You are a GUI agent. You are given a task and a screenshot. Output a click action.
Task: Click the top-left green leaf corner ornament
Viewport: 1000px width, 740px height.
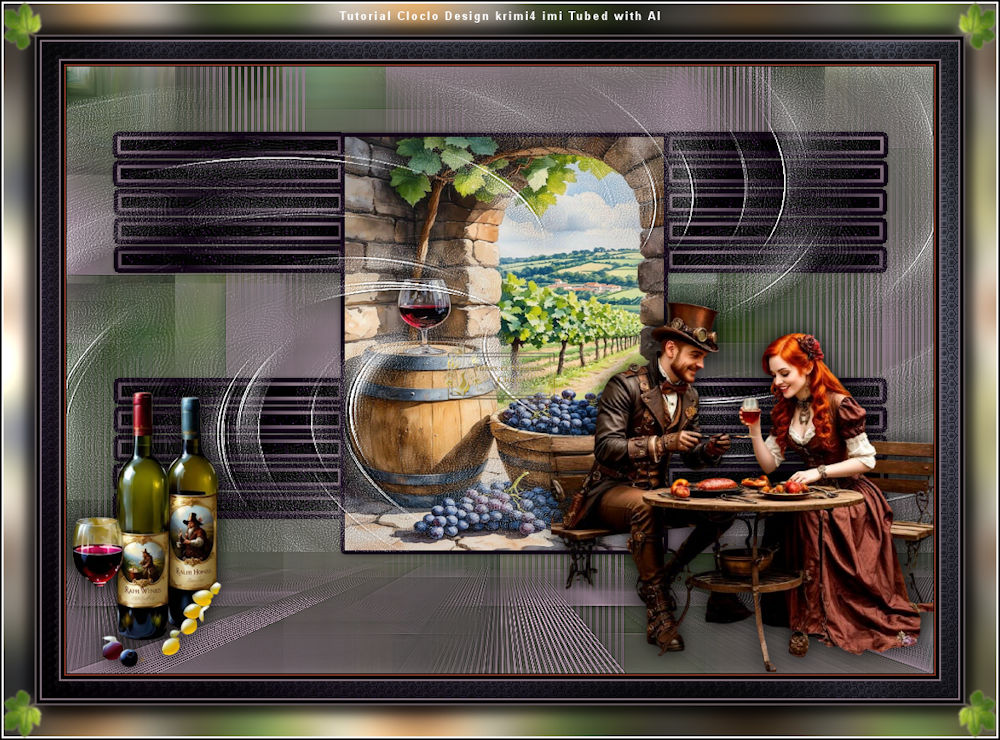(x=22, y=25)
